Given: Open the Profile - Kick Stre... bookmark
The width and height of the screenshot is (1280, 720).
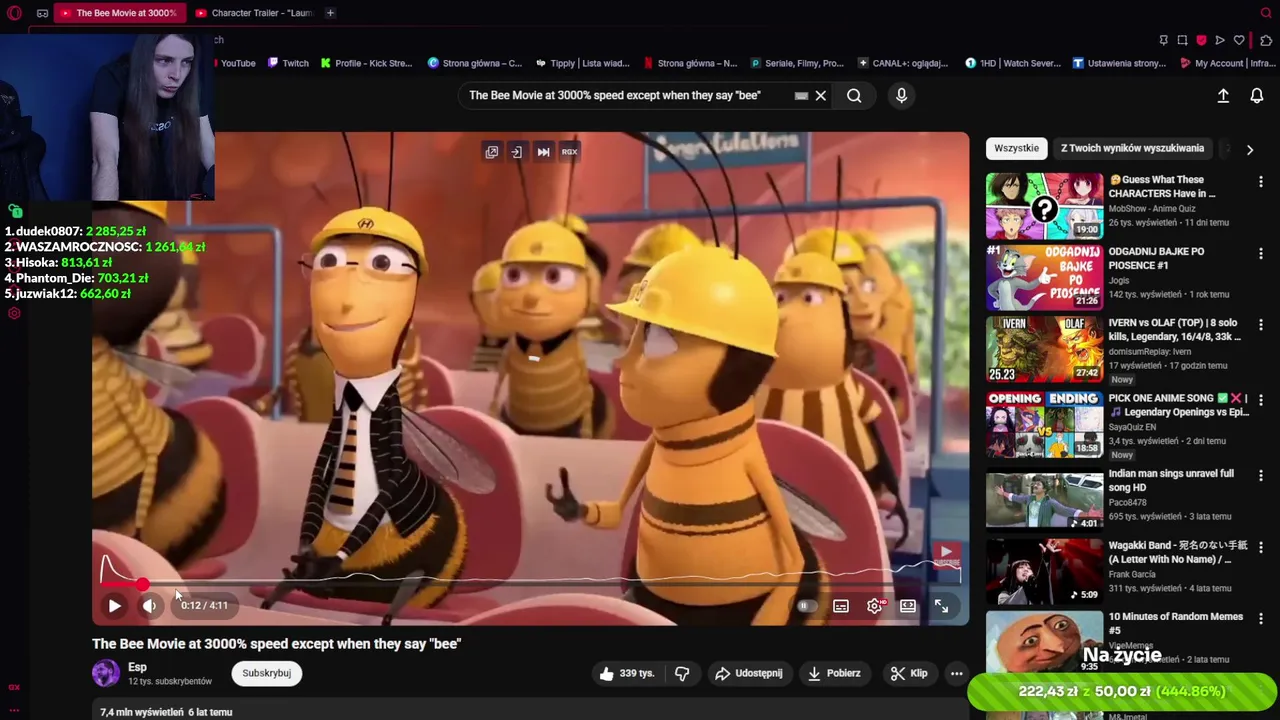Looking at the screenshot, I should click(x=366, y=63).
